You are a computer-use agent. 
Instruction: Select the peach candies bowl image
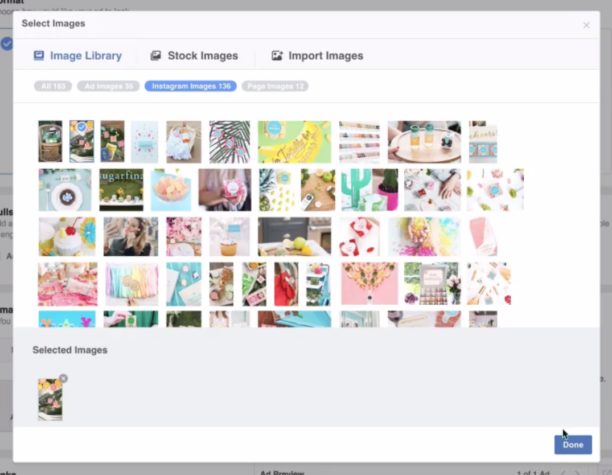click(171, 190)
